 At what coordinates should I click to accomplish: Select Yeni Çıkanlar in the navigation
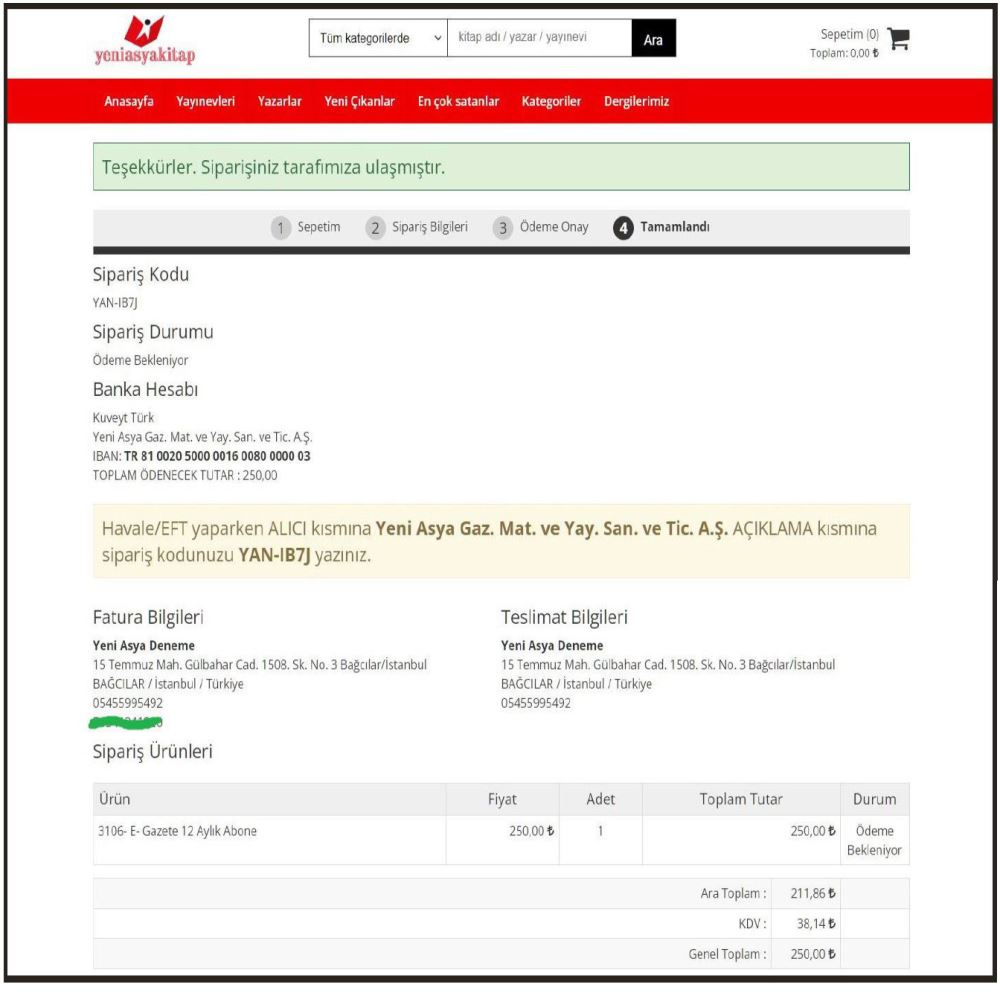pos(360,101)
